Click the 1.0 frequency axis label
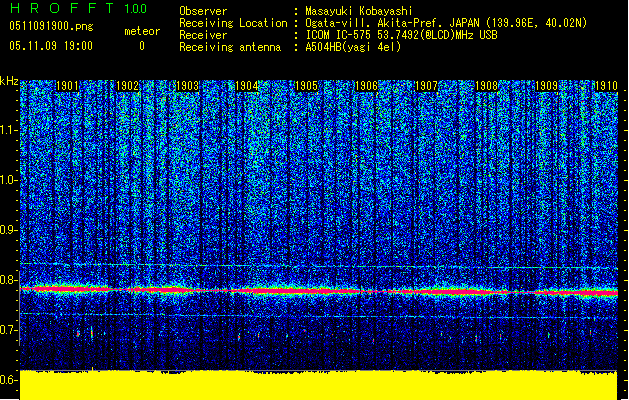Viewport: 629px width, 400px height. pyautogui.click(x=9, y=180)
